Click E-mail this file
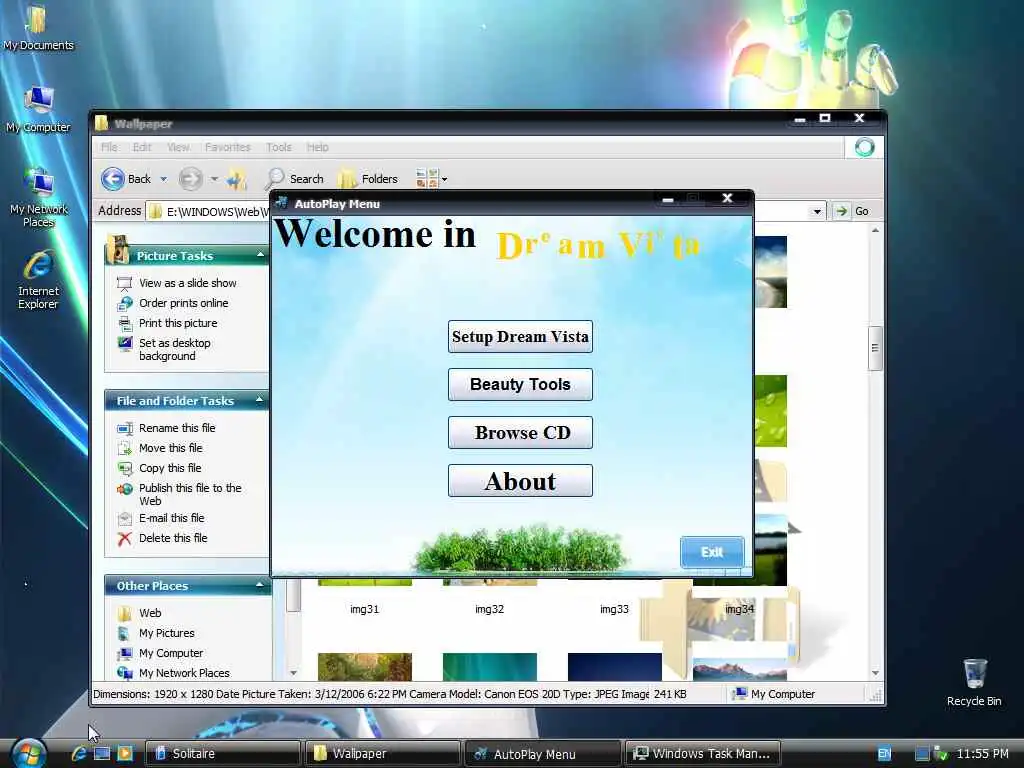Image resolution: width=1024 pixels, height=768 pixels. tap(171, 518)
